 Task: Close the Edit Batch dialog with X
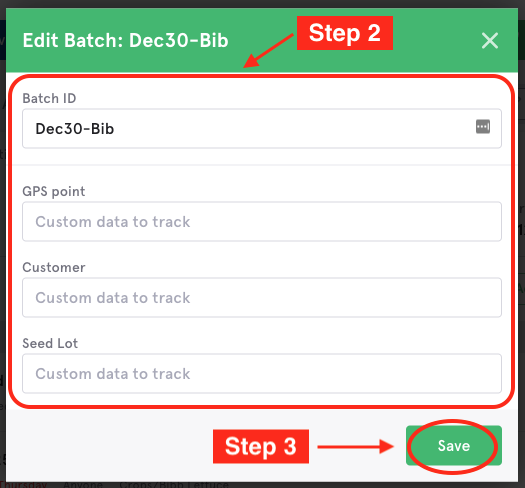pos(490,41)
